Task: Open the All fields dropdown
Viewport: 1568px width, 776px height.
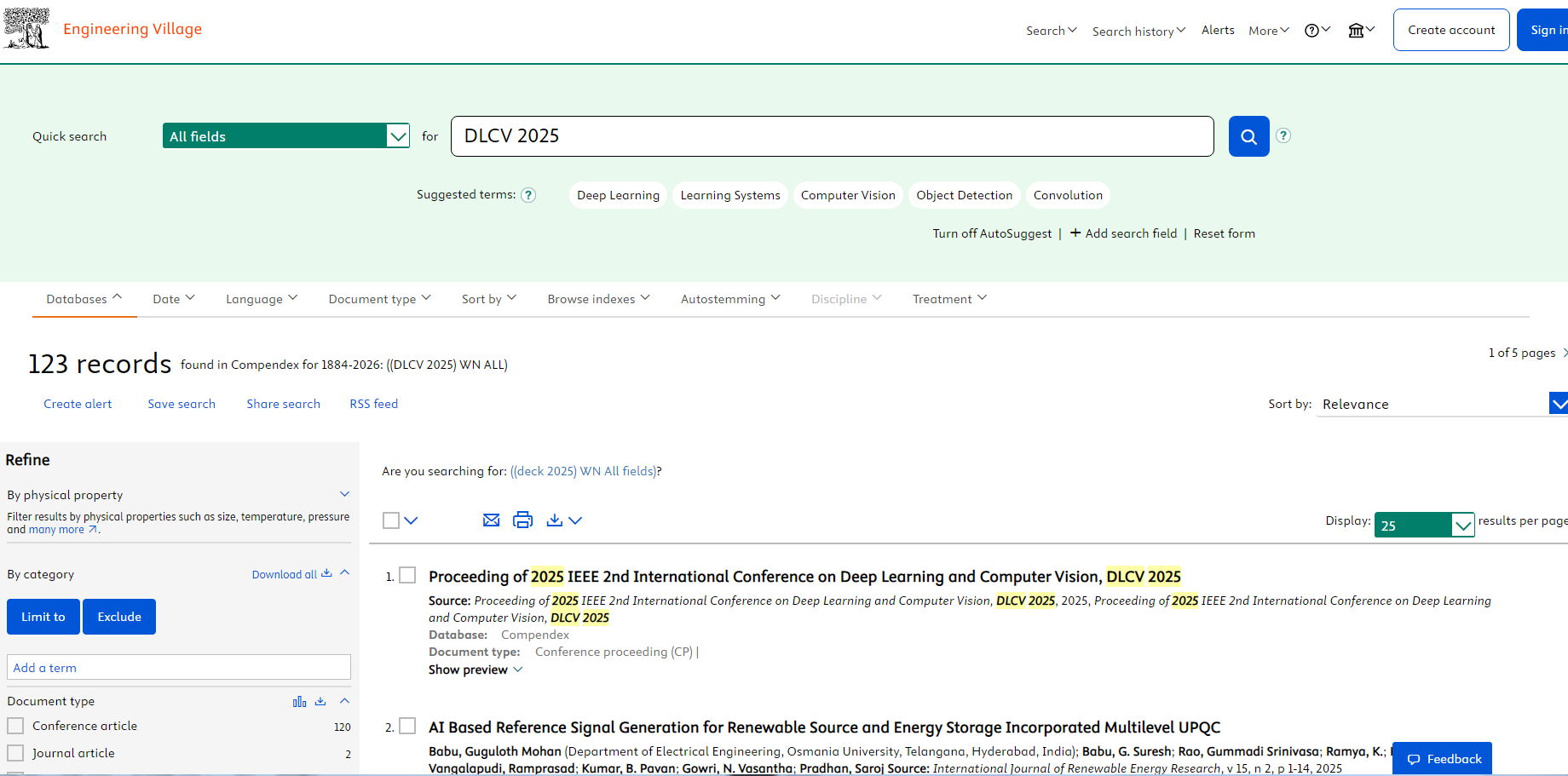Action: click(x=286, y=135)
